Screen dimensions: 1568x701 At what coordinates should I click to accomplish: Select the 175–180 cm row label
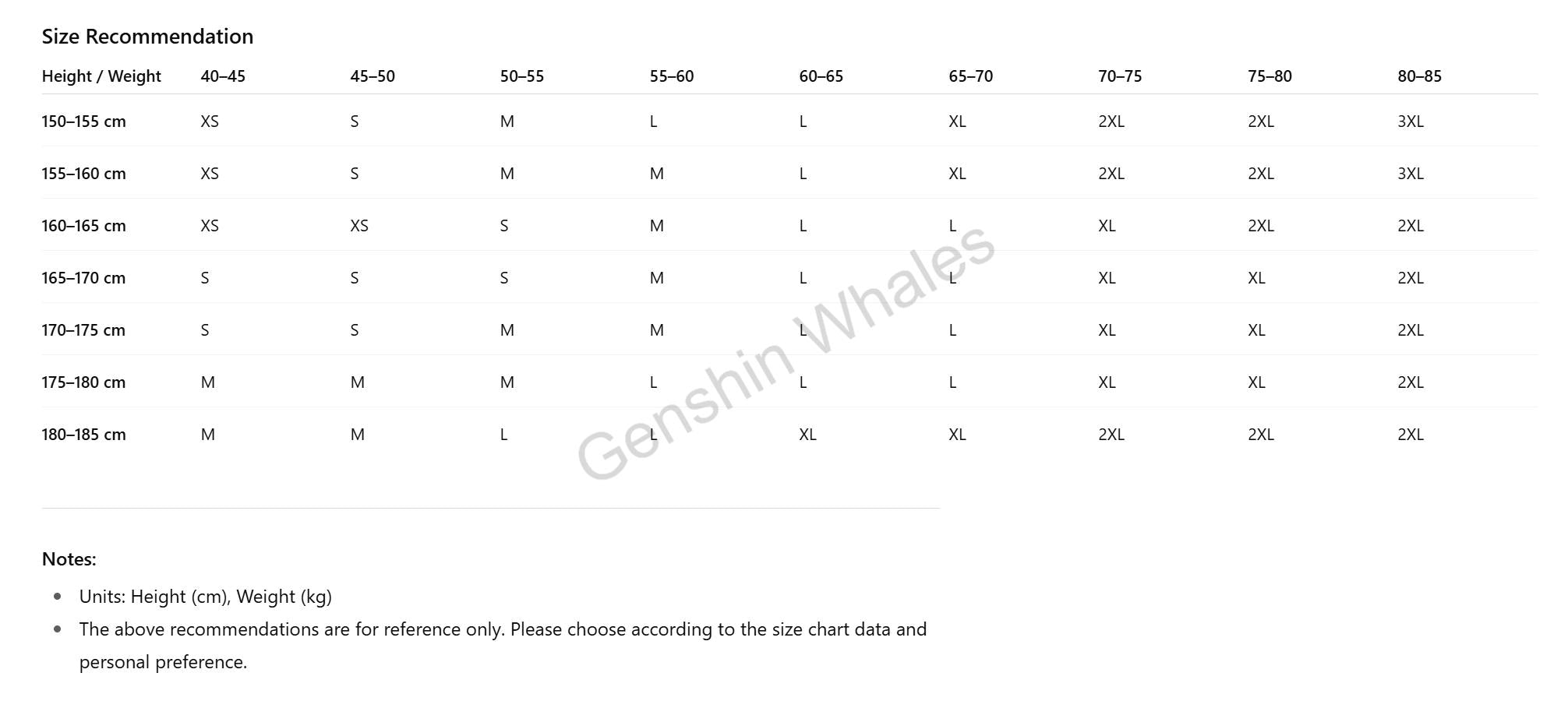pos(83,382)
